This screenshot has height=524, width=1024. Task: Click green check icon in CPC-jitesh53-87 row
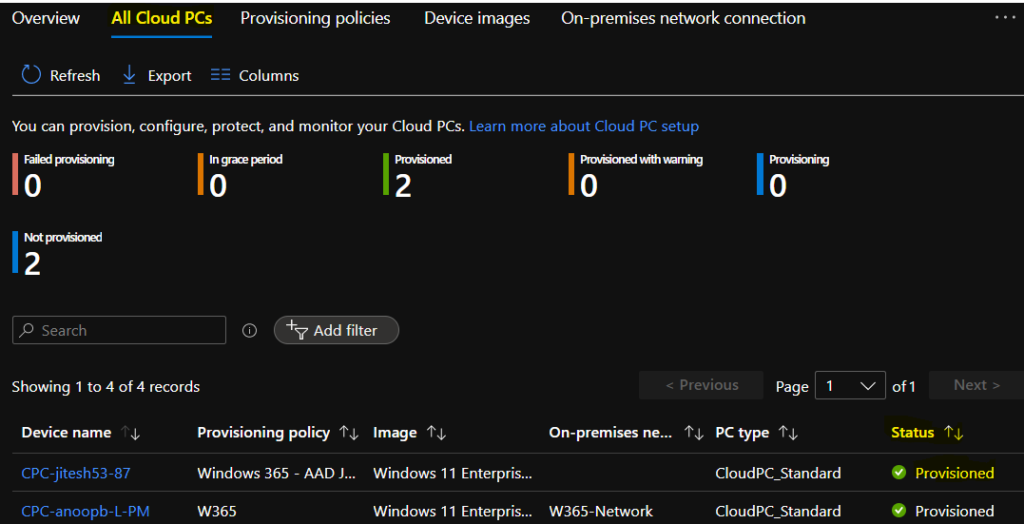tap(899, 473)
